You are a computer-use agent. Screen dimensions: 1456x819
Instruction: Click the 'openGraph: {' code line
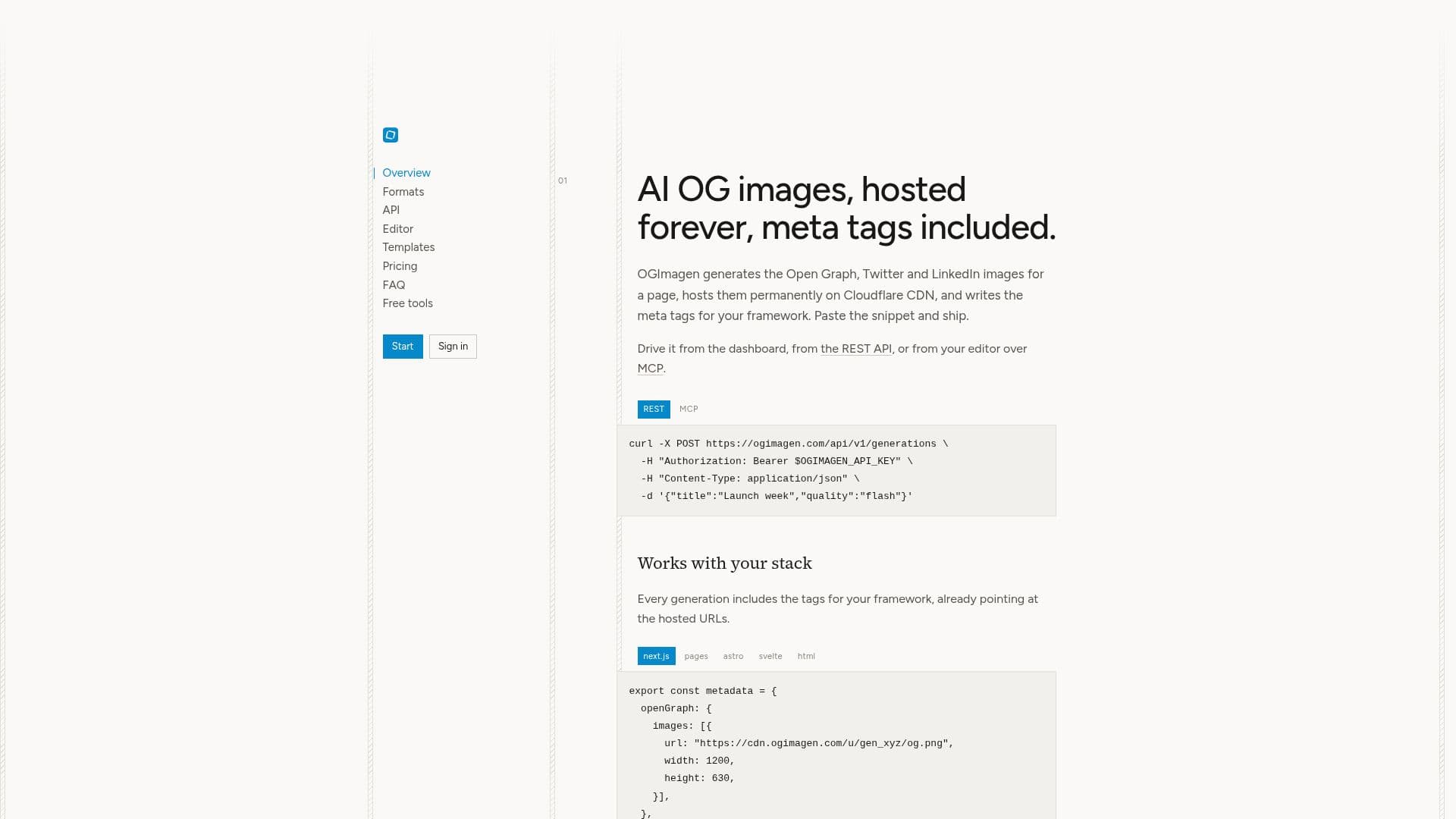tap(676, 708)
